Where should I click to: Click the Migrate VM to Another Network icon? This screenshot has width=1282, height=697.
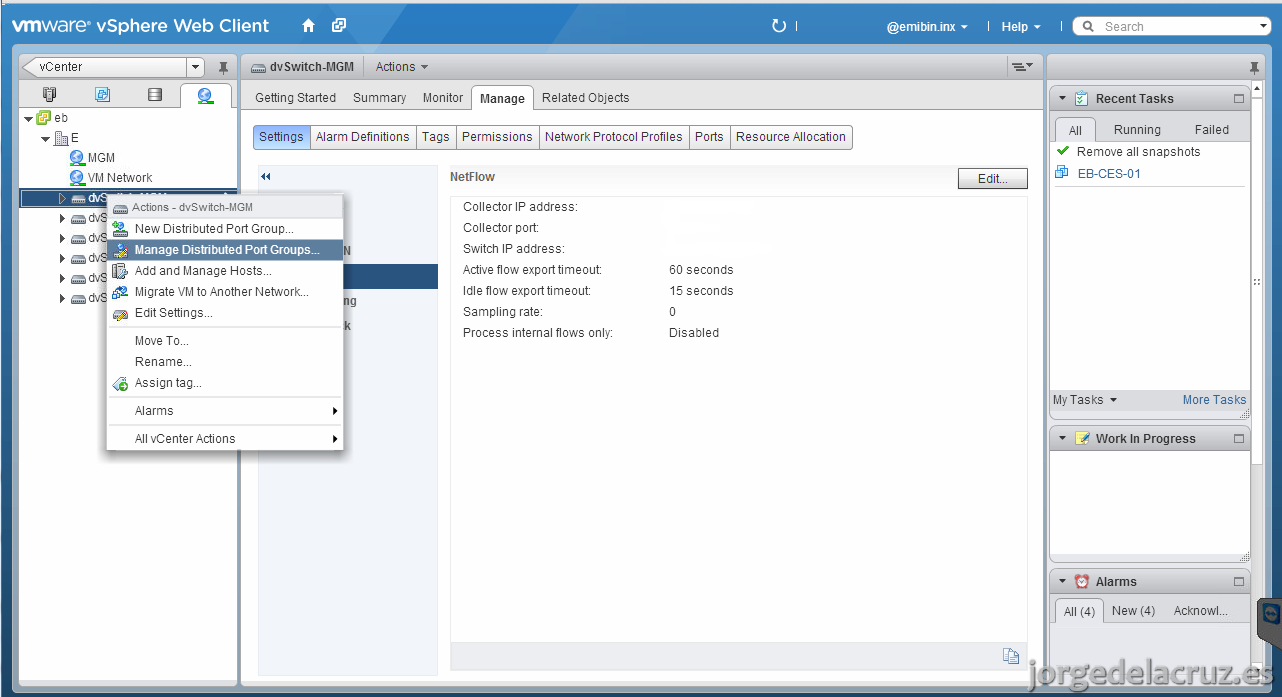tap(120, 292)
